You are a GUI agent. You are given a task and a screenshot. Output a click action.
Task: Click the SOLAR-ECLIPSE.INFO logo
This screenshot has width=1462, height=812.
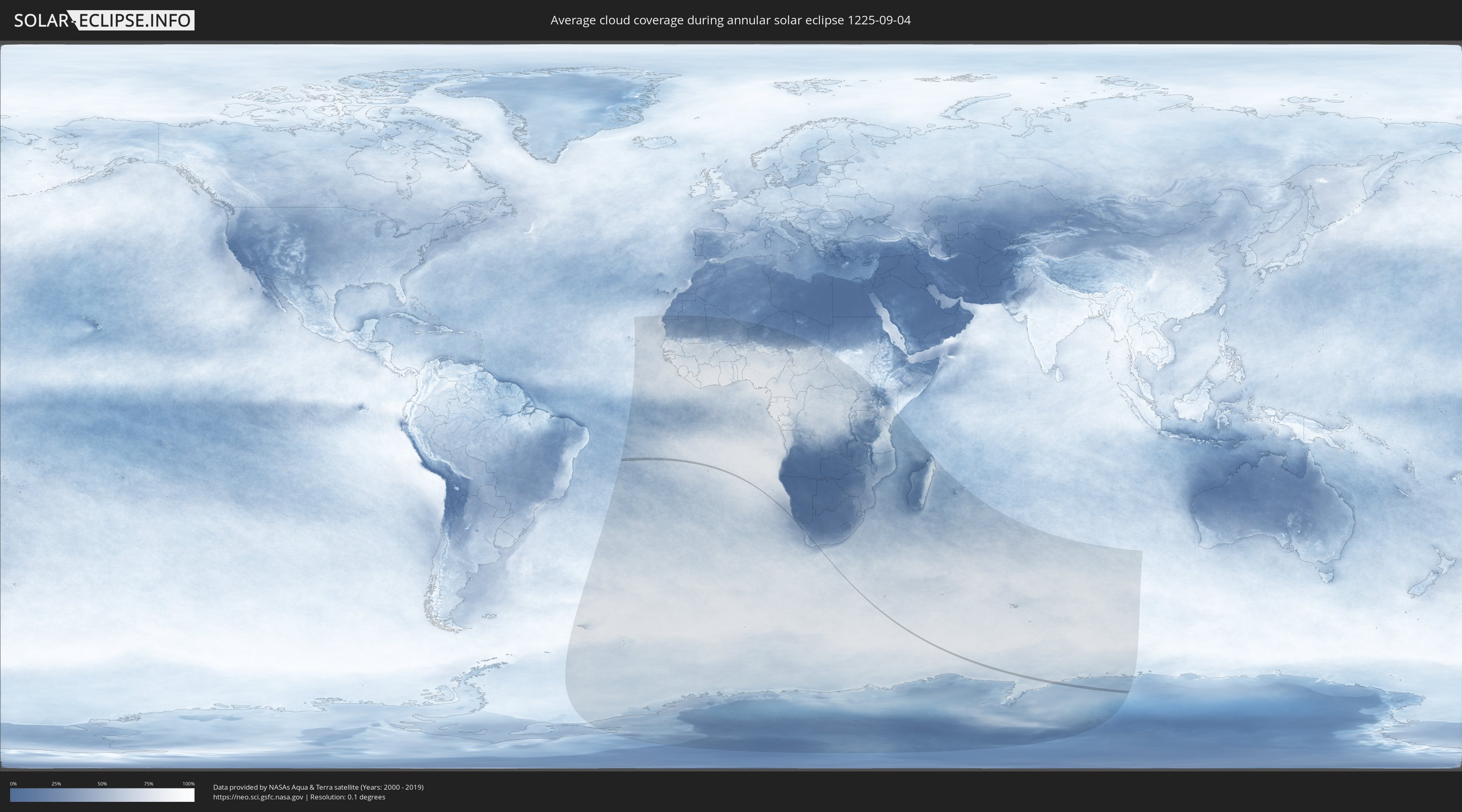tap(104, 20)
